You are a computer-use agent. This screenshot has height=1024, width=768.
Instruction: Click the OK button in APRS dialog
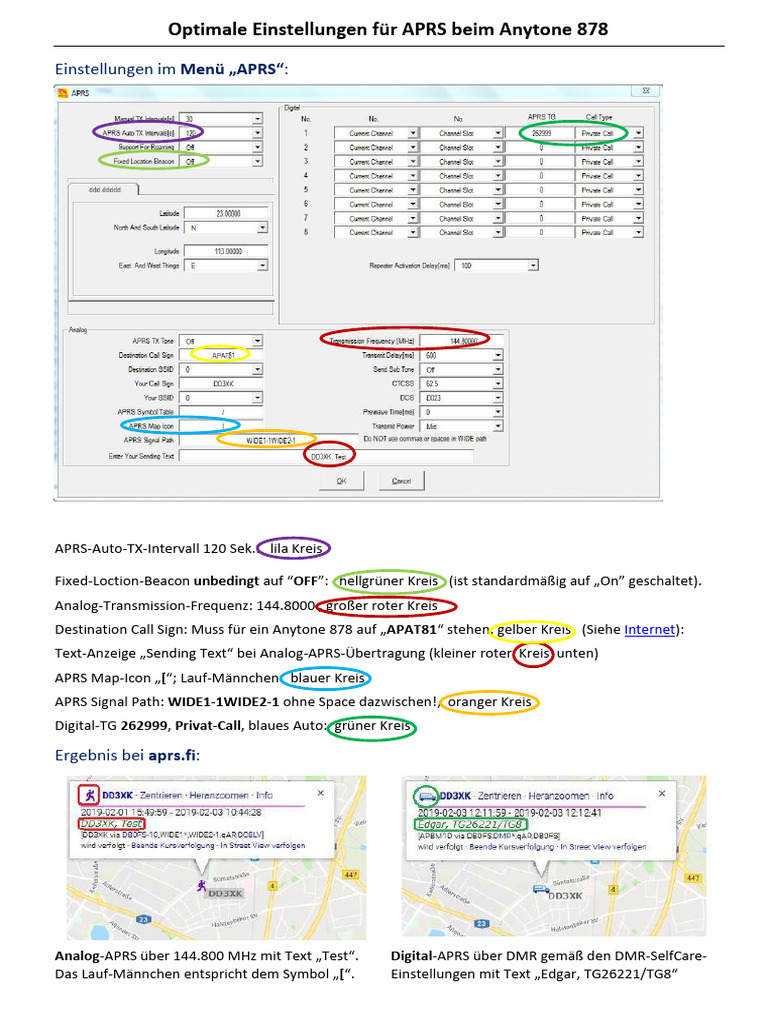click(341, 481)
